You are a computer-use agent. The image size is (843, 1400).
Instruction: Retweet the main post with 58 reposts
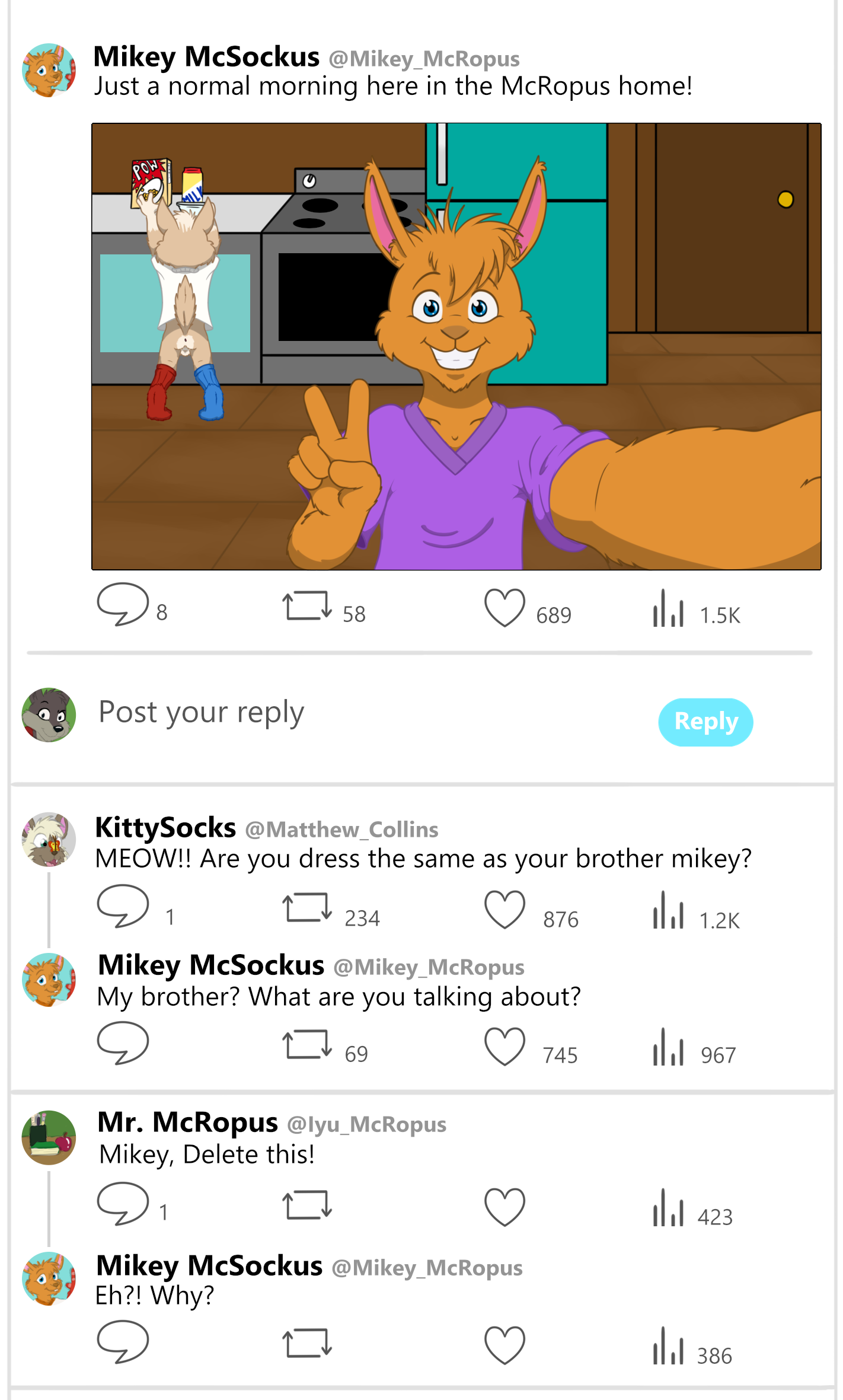click(306, 605)
